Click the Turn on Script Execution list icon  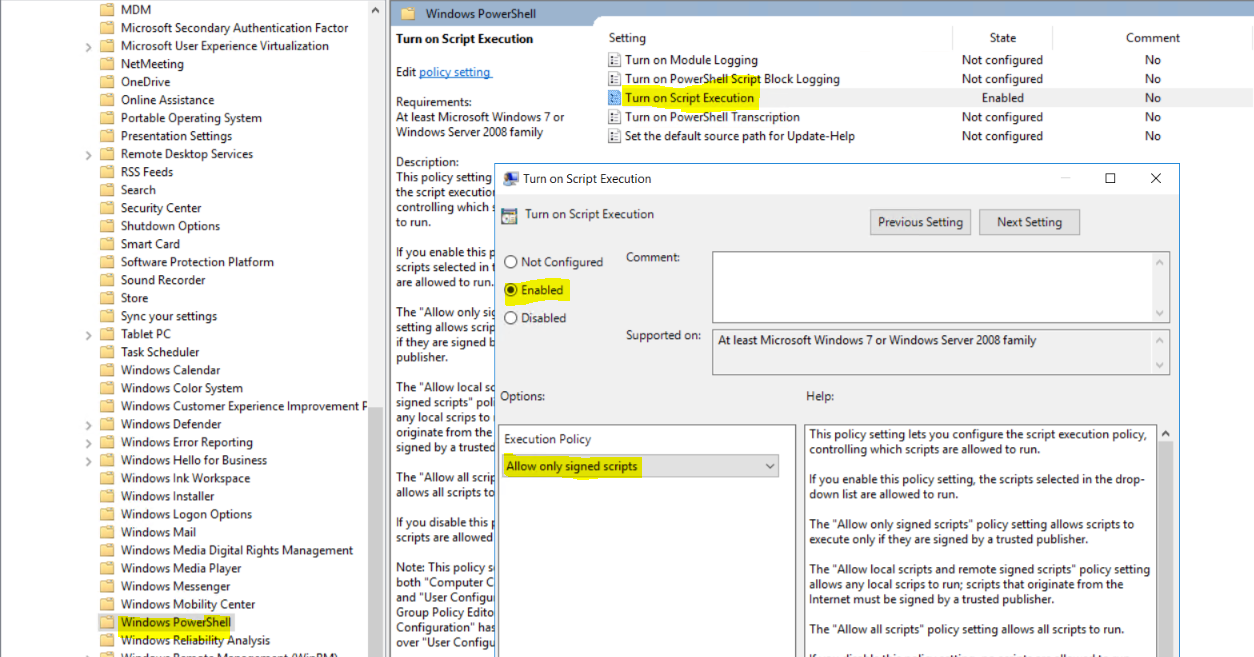pyautogui.click(x=615, y=98)
